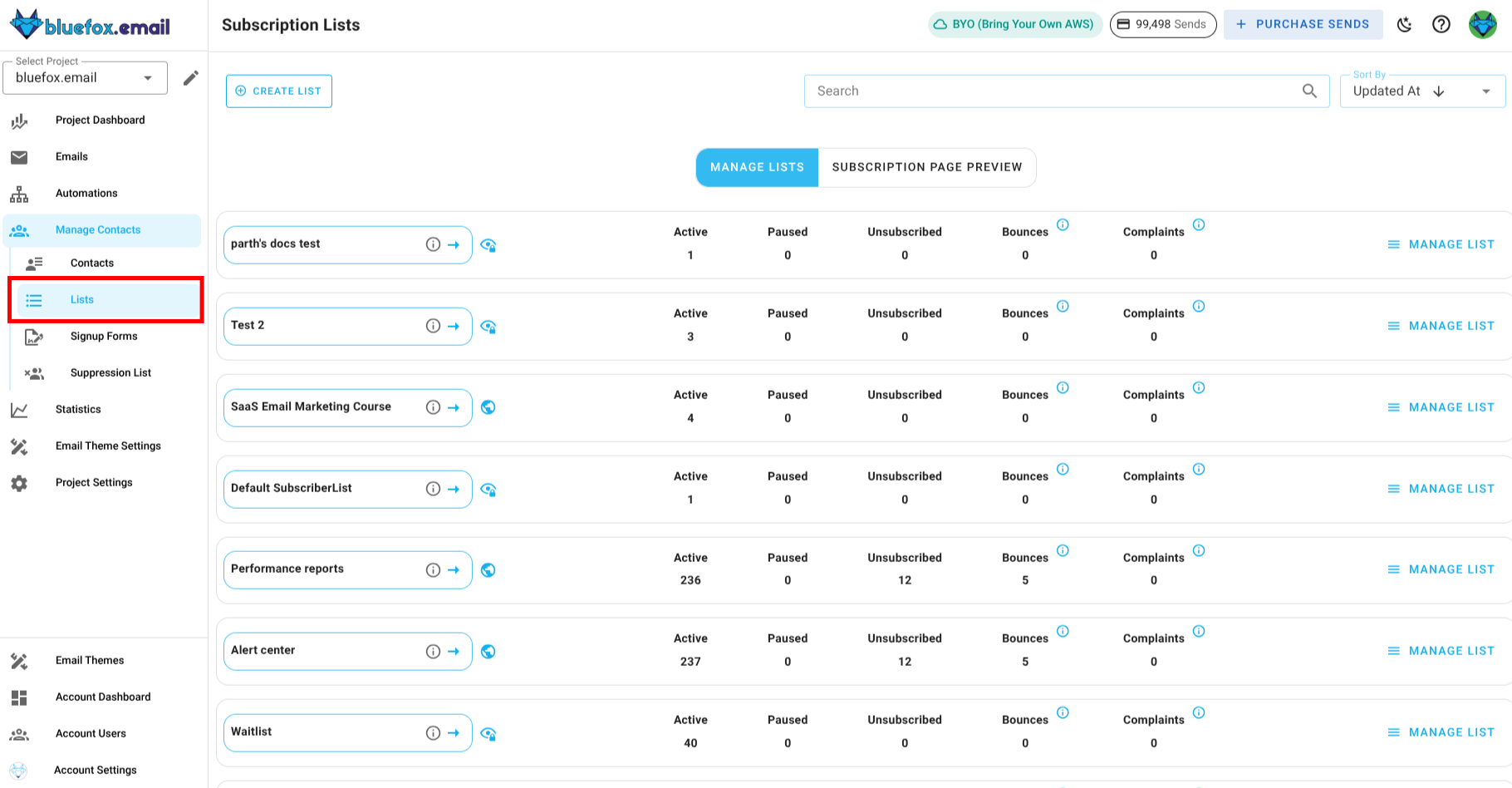Viewport: 1512px width, 788px height.
Task: Click the globe icon on Performance reports
Action: (x=488, y=570)
